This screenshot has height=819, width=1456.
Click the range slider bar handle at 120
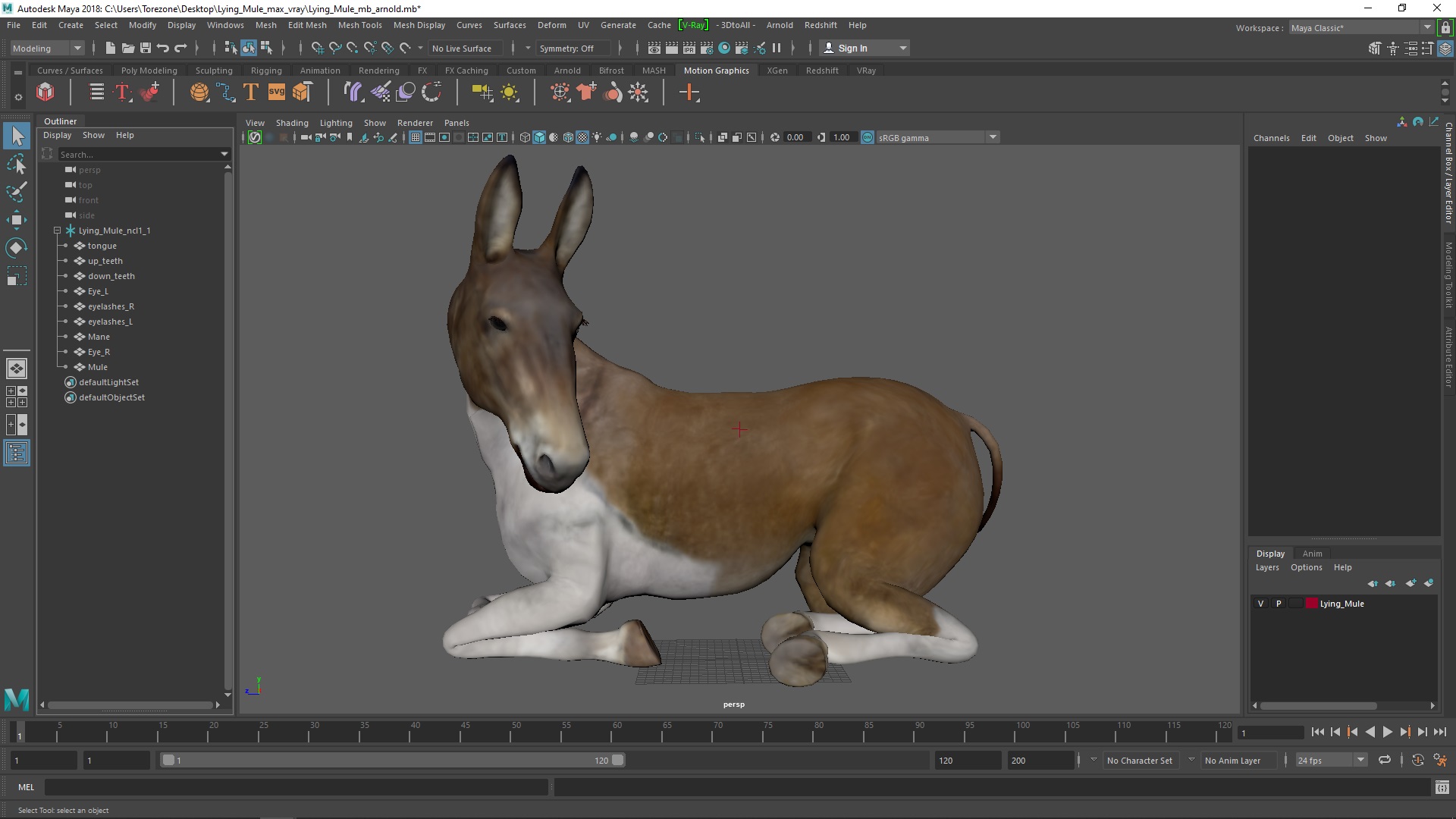pyautogui.click(x=617, y=760)
